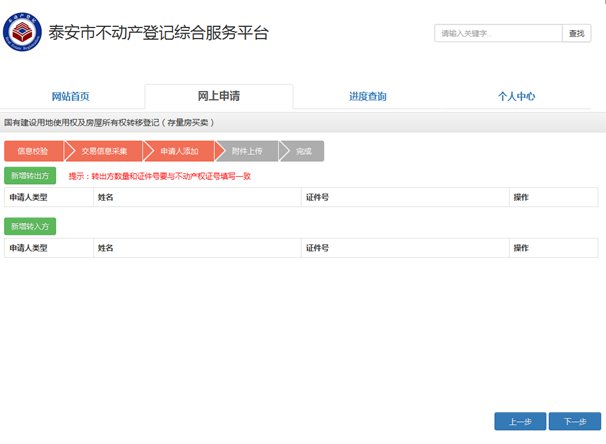Click 姓名 header in the transferee table
The width and height of the screenshot is (606, 444).
[x=105, y=247]
